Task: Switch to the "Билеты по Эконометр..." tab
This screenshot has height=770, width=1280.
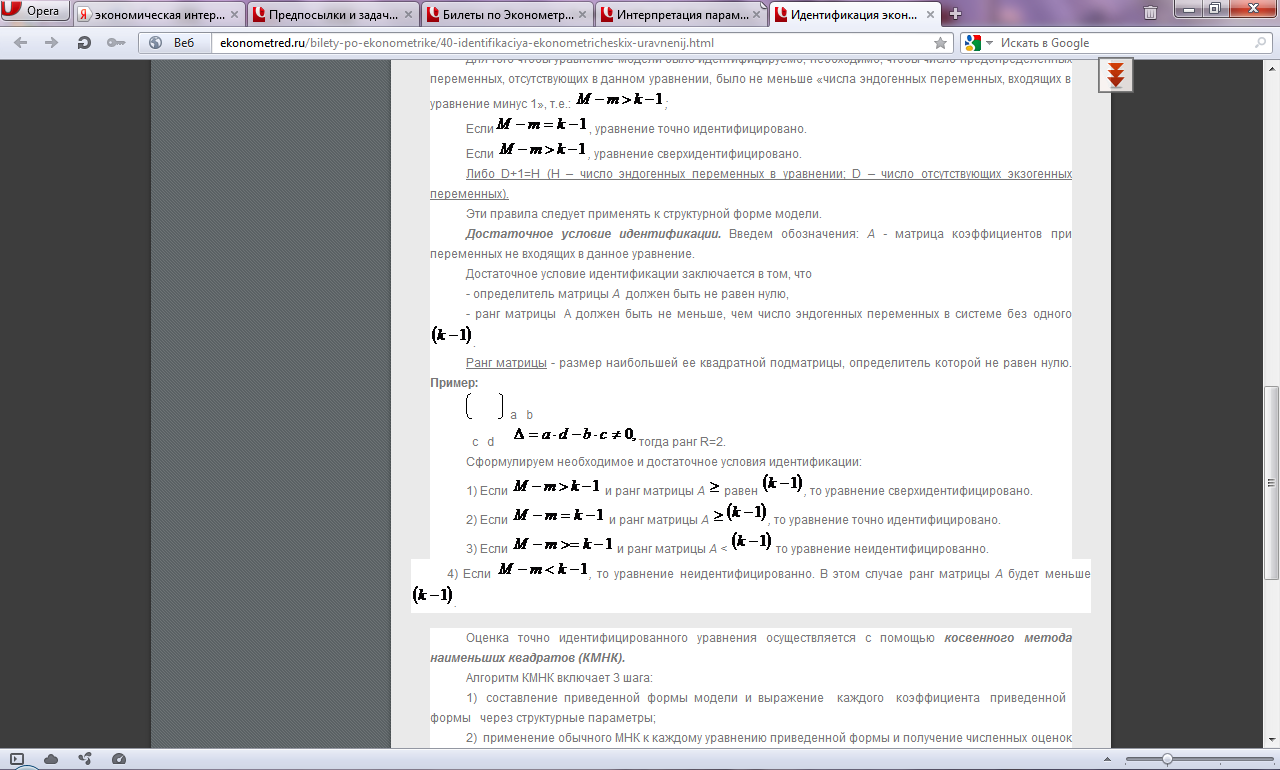Action: [x=506, y=15]
